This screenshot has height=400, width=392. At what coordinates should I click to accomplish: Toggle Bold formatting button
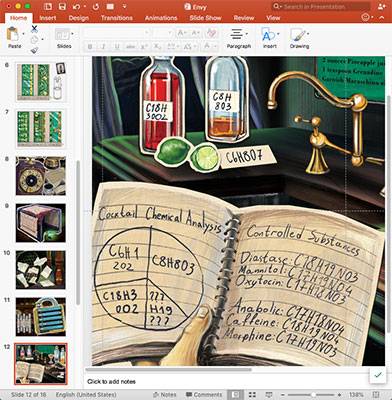pyautogui.click(x=90, y=47)
